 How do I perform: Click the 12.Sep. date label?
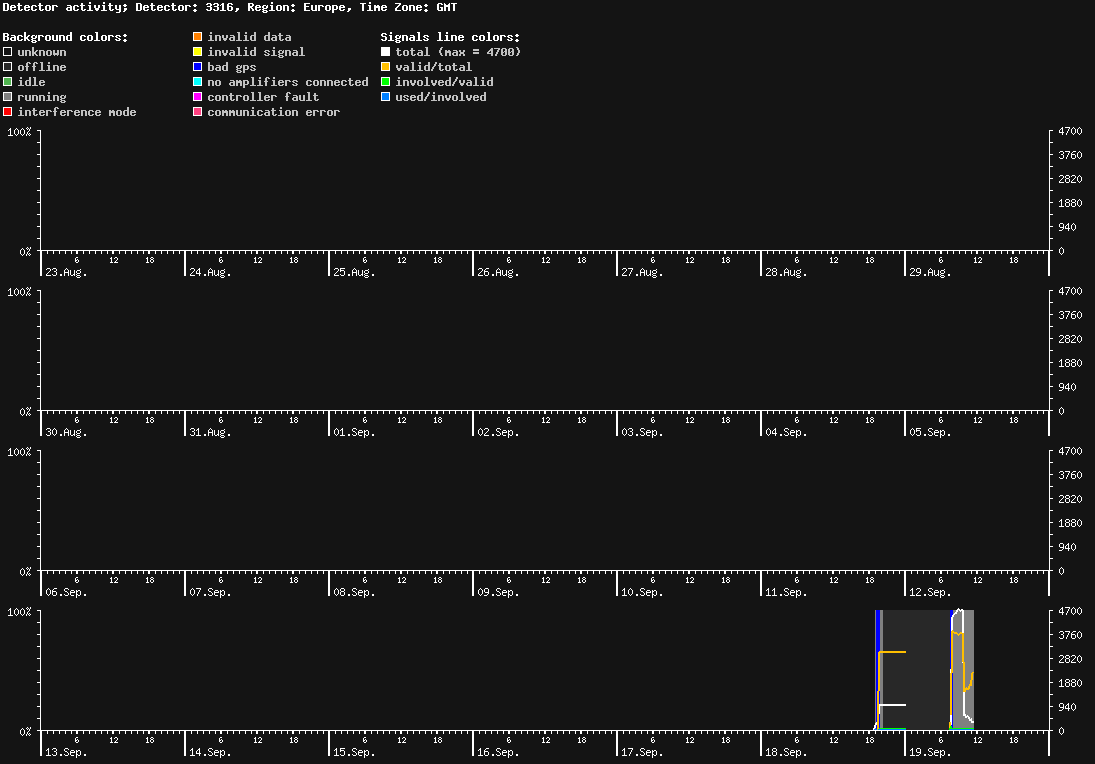coord(930,592)
